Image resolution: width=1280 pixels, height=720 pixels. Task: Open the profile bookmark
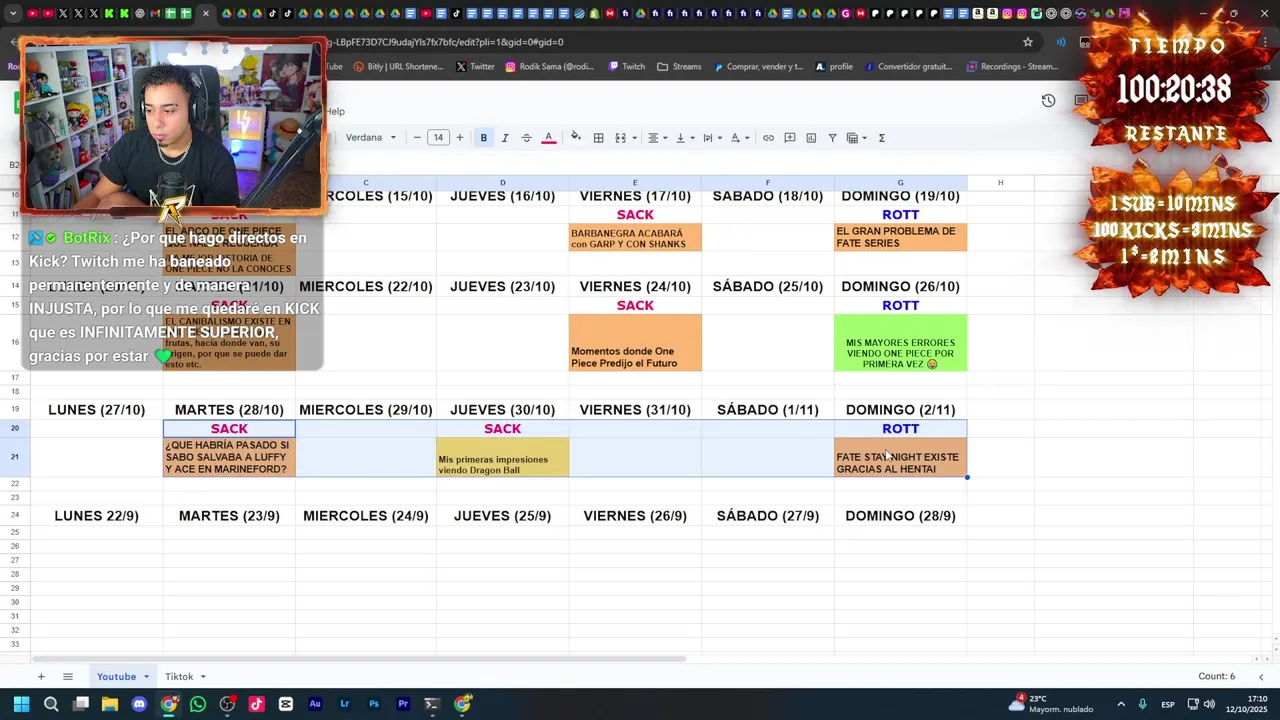pos(834,67)
